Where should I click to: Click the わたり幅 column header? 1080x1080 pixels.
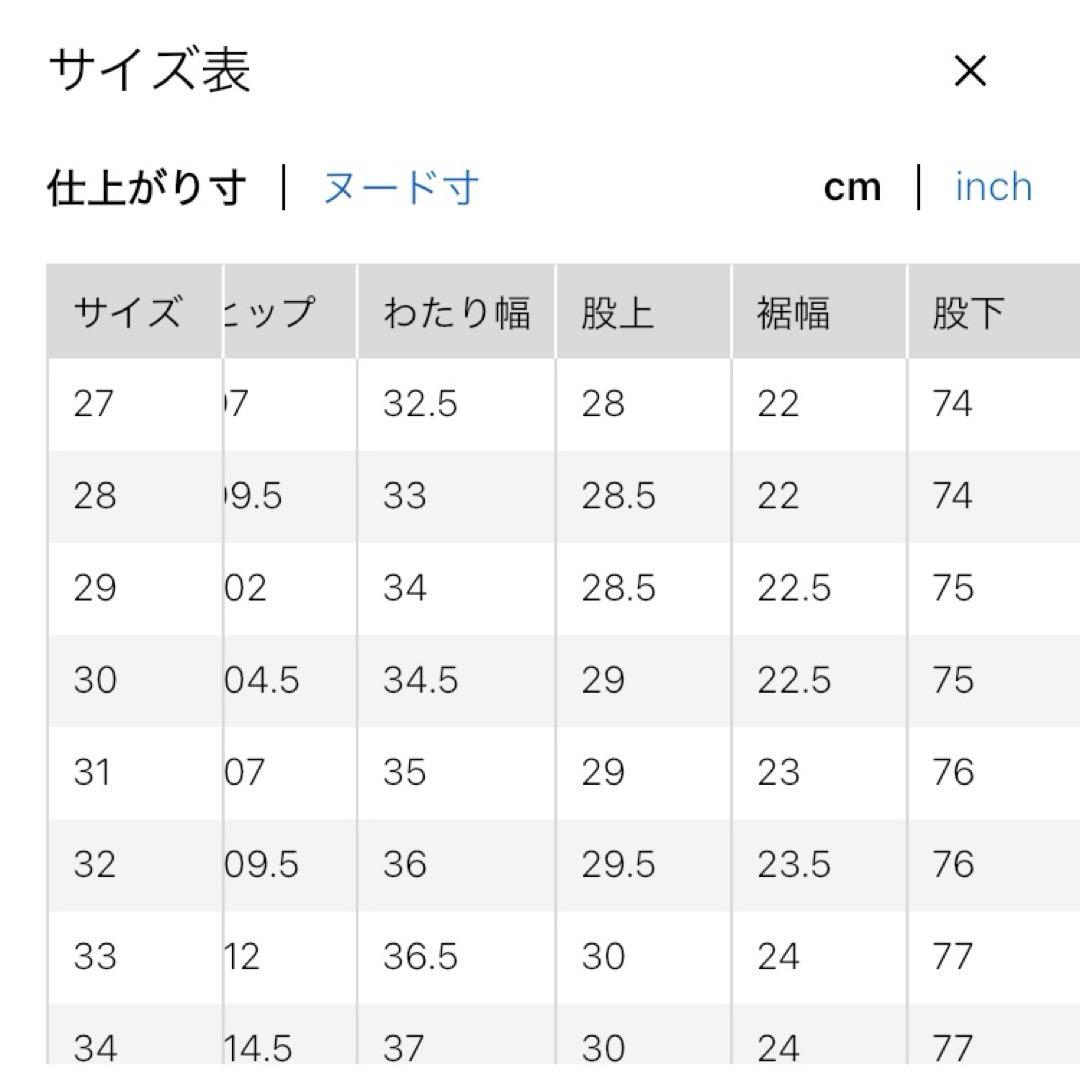455,313
